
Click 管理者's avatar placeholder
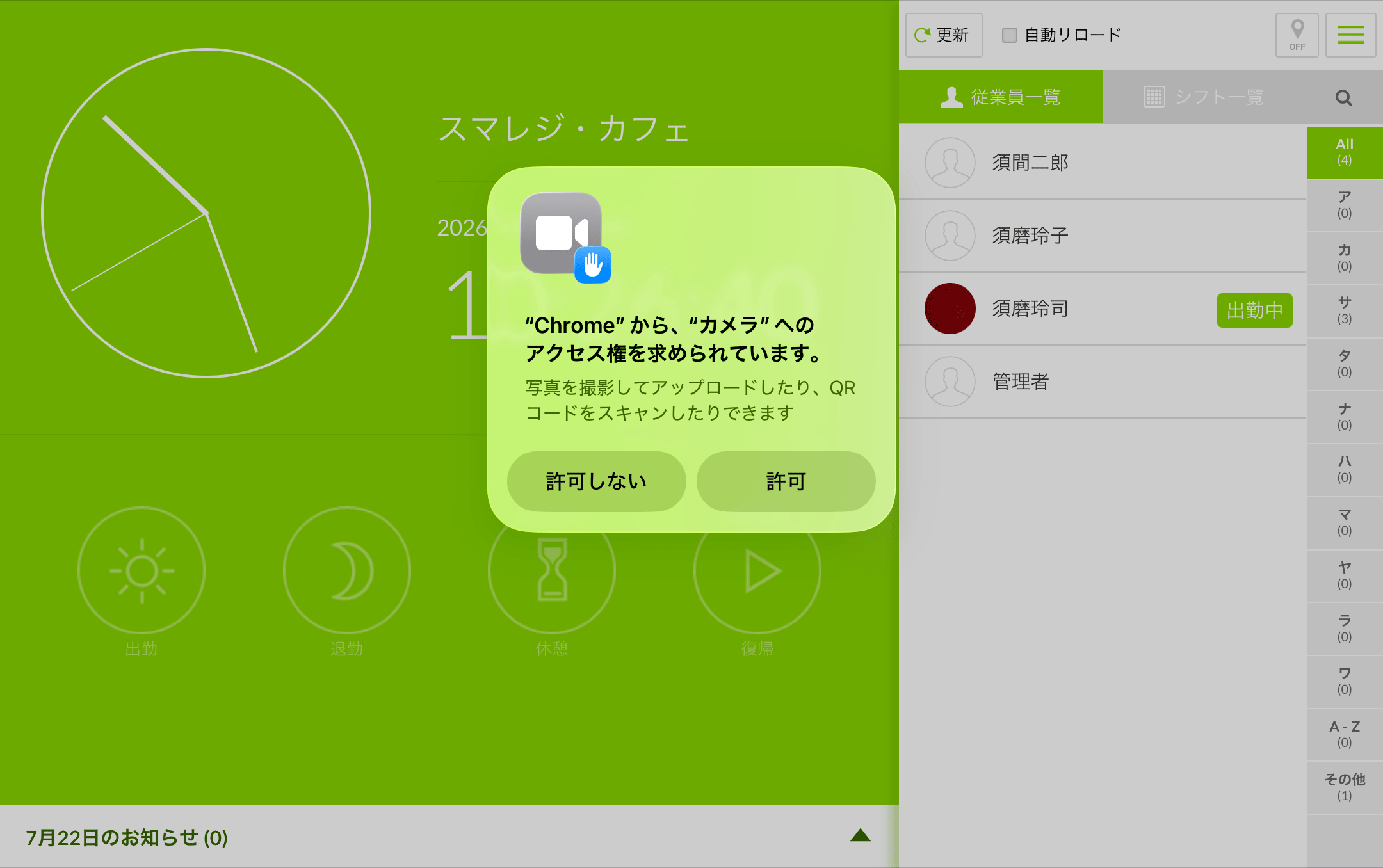coord(950,382)
